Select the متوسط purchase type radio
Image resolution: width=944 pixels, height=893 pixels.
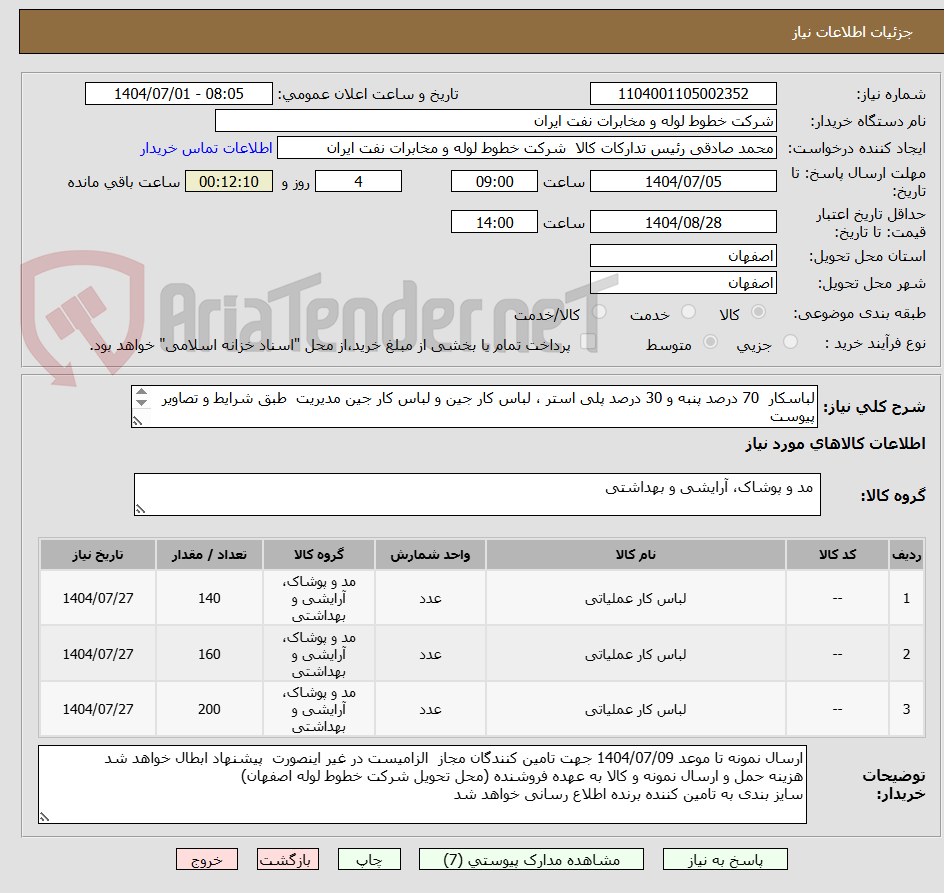(x=710, y=342)
